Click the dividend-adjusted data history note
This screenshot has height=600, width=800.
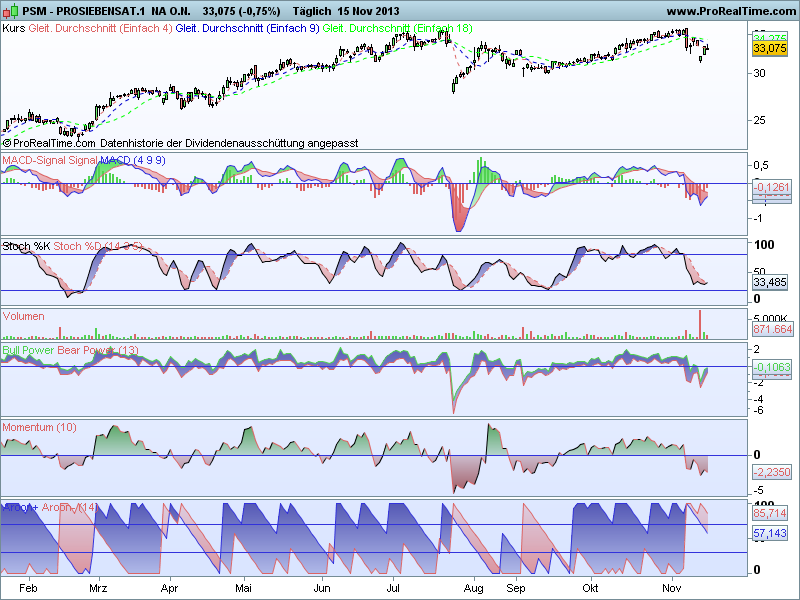click(x=229, y=143)
